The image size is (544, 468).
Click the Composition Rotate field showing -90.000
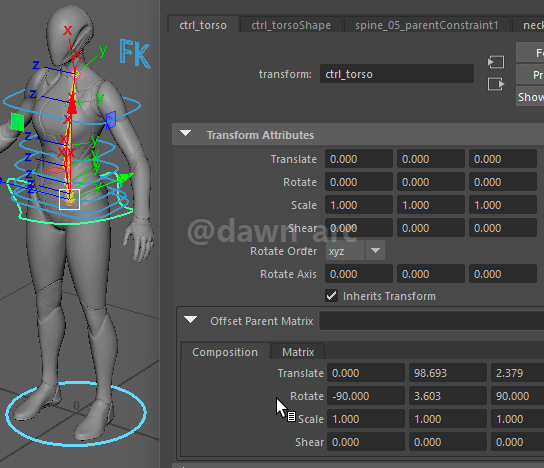[x=366, y=396]
